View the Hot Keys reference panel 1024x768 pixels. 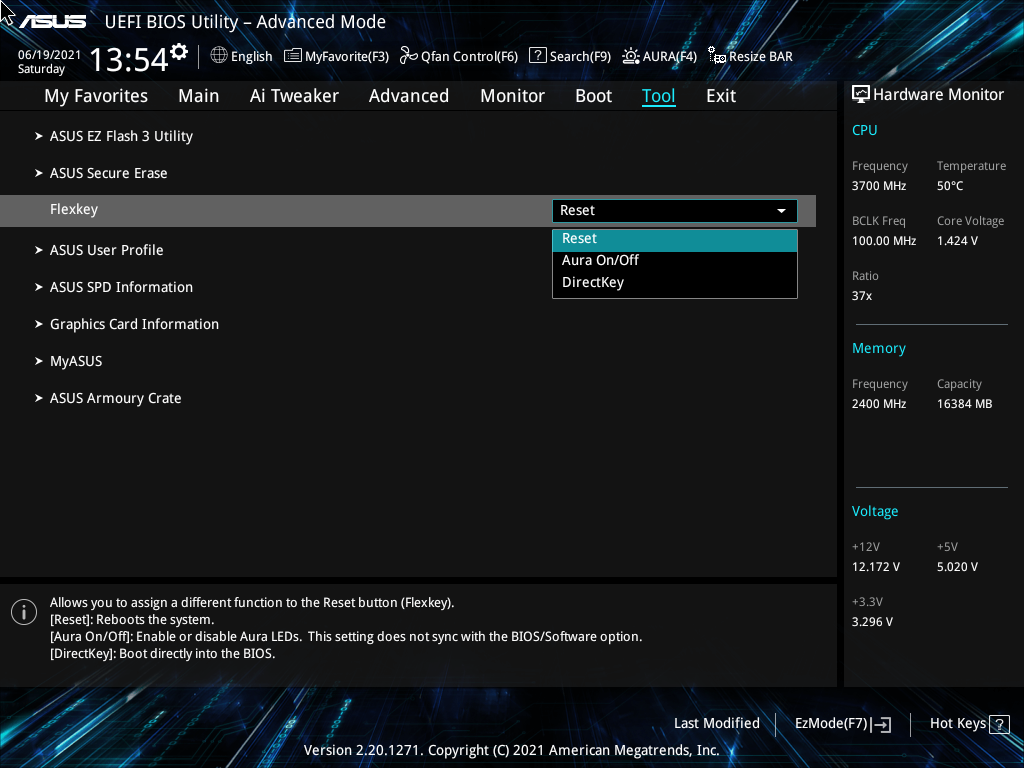point(967,723)
